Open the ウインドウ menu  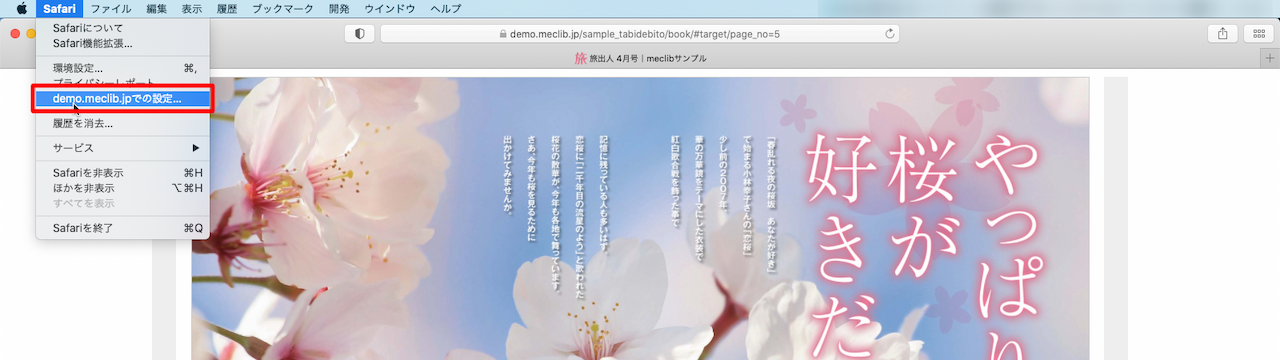[x=390, y=8]
